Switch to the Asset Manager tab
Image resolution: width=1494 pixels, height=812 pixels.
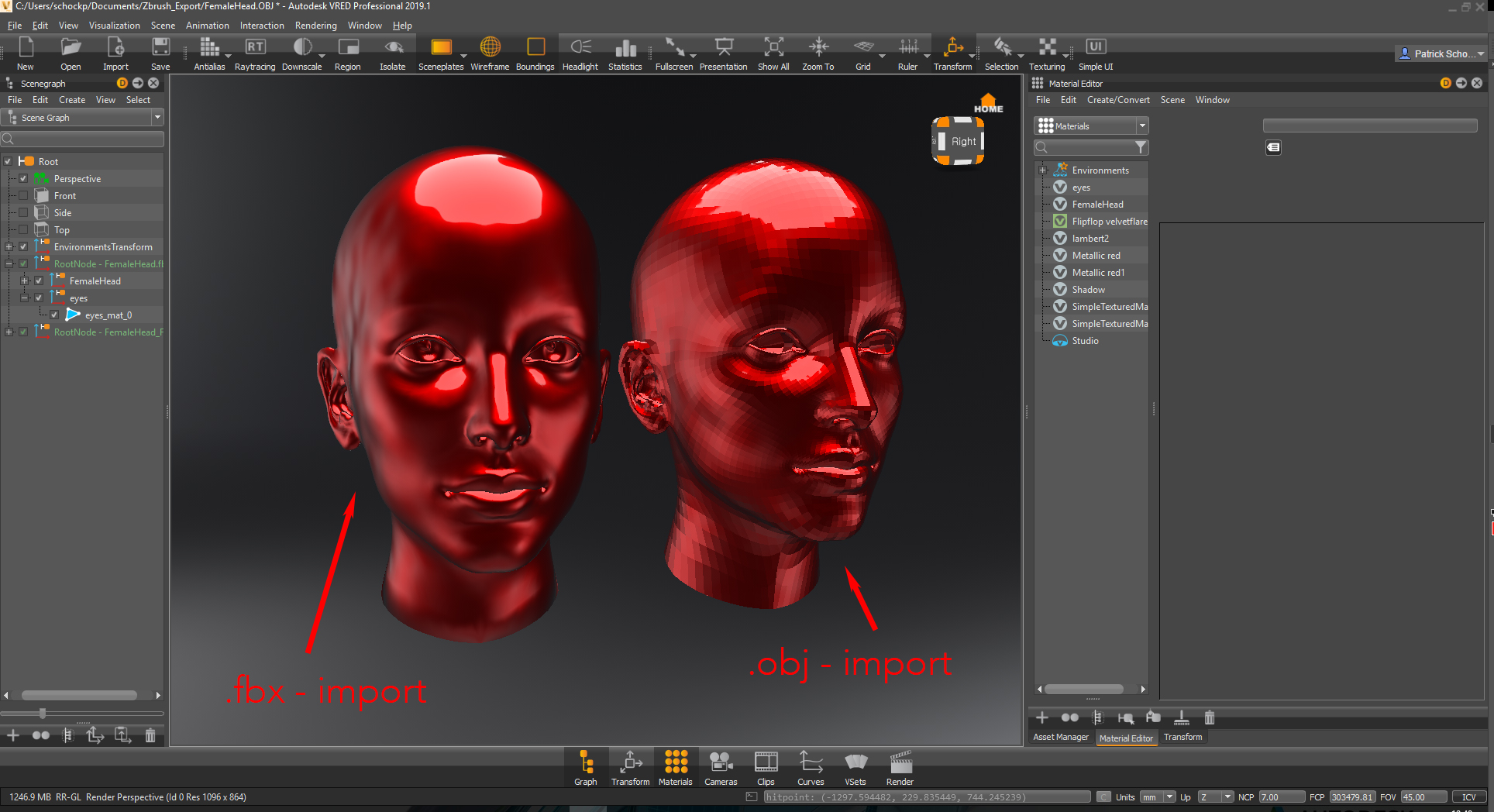[1060, 737]
